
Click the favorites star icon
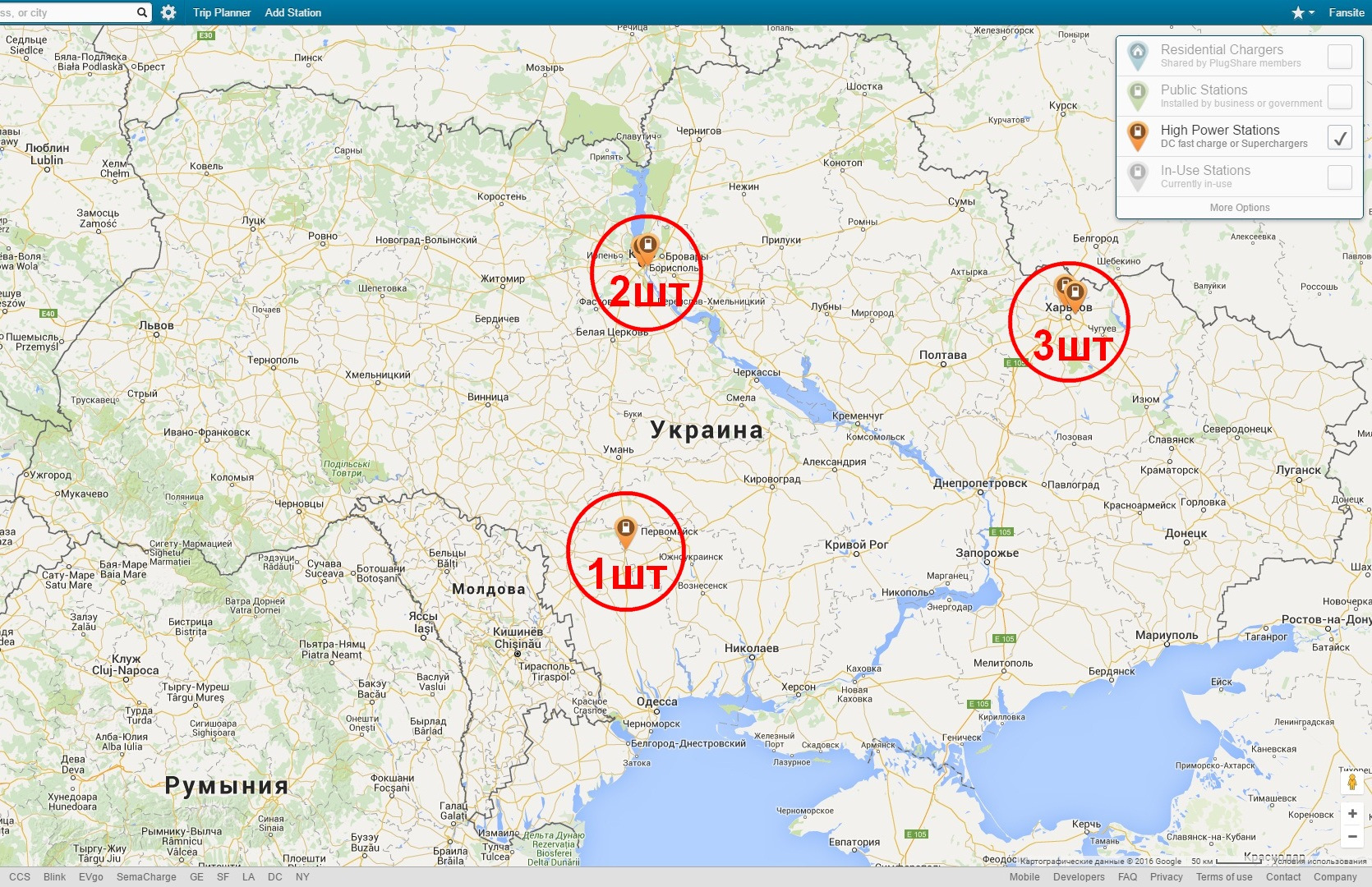coord(1298,12)
